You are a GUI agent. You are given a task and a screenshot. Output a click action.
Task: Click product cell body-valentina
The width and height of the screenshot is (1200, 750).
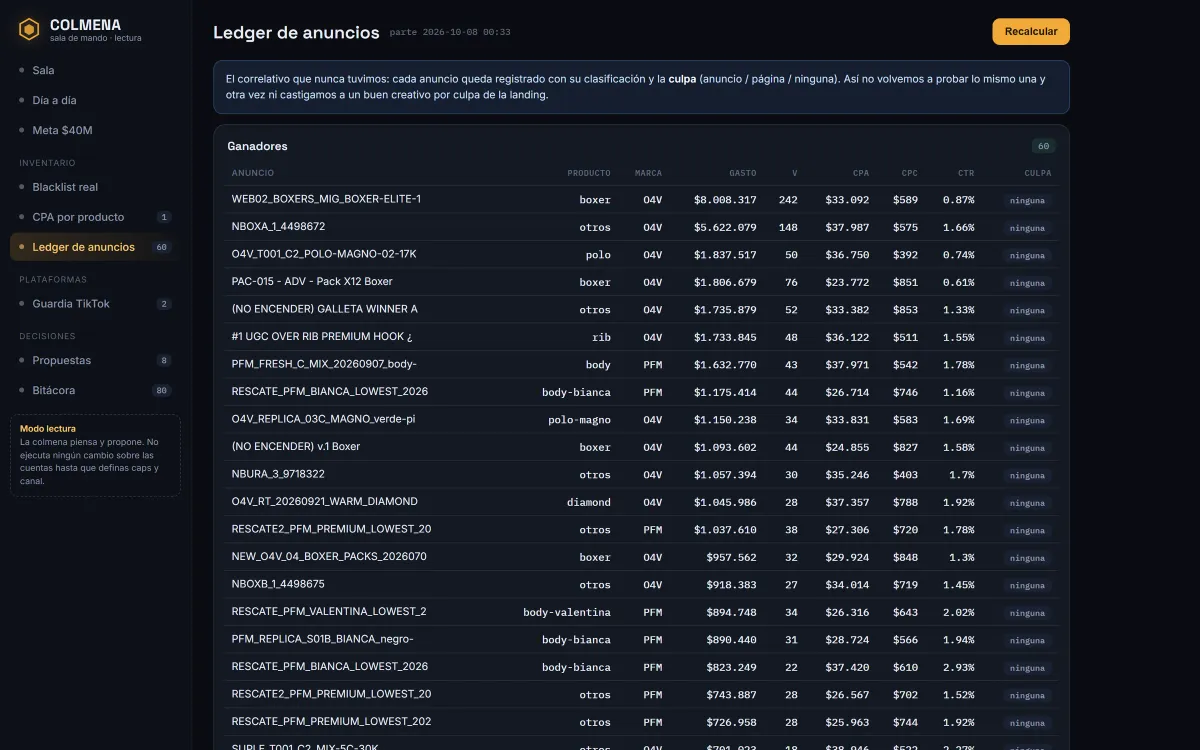pyautogui.click(x=567, y=612)
